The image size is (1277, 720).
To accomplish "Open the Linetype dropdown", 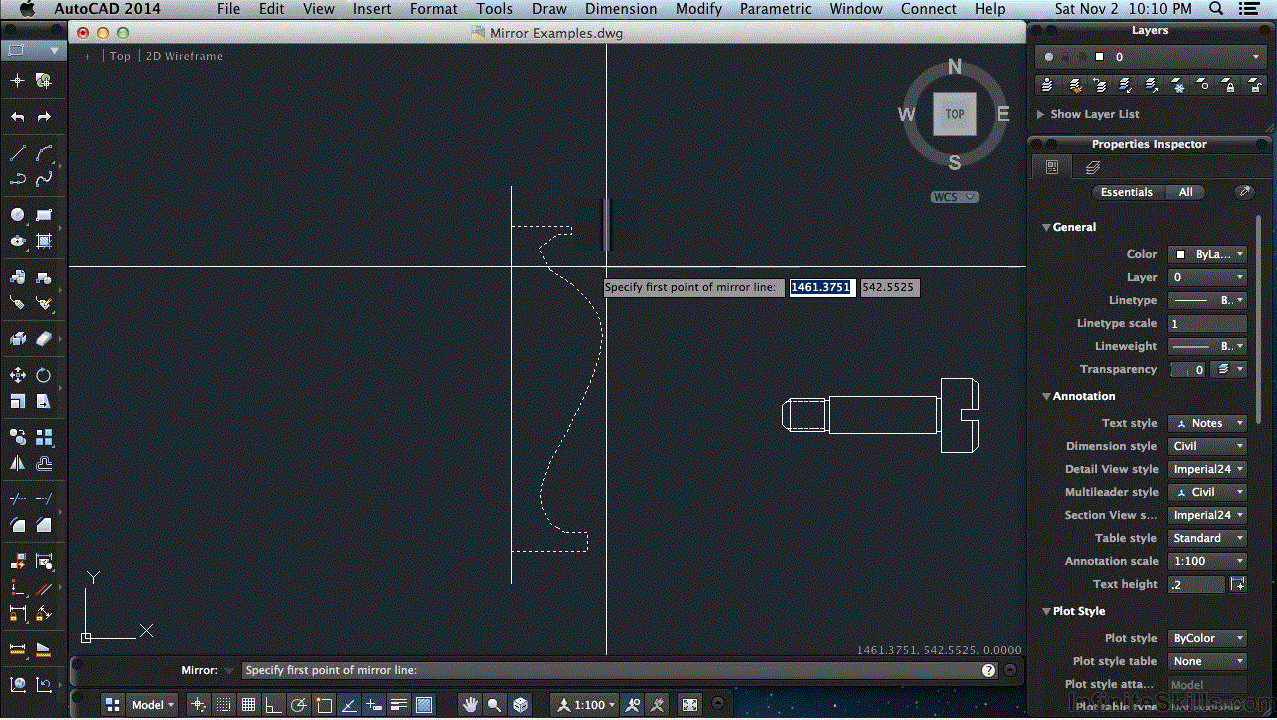I will (x=1208, y=300).
